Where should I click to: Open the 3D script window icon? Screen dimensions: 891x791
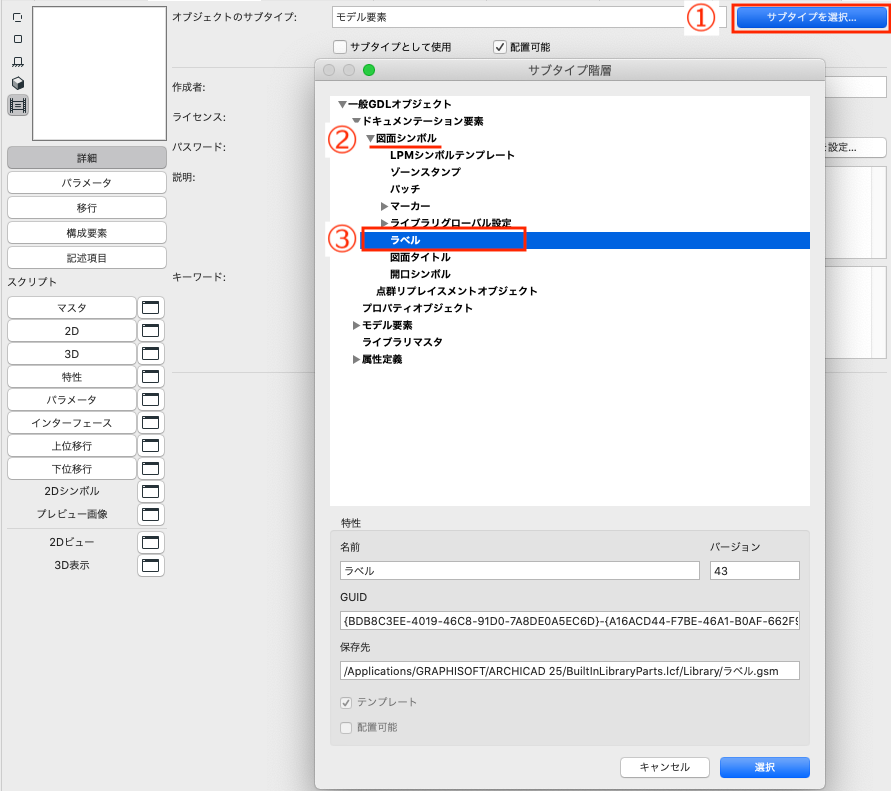151,354
